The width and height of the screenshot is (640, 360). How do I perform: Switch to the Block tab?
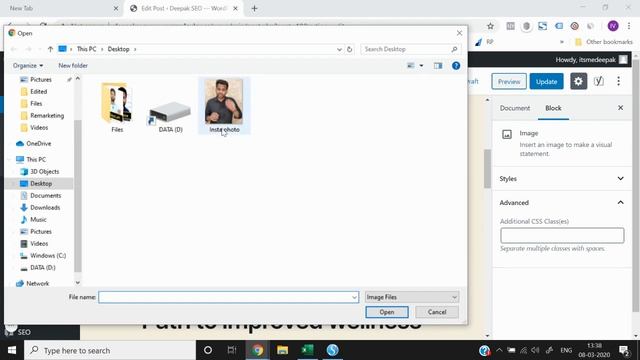point(553,108)
